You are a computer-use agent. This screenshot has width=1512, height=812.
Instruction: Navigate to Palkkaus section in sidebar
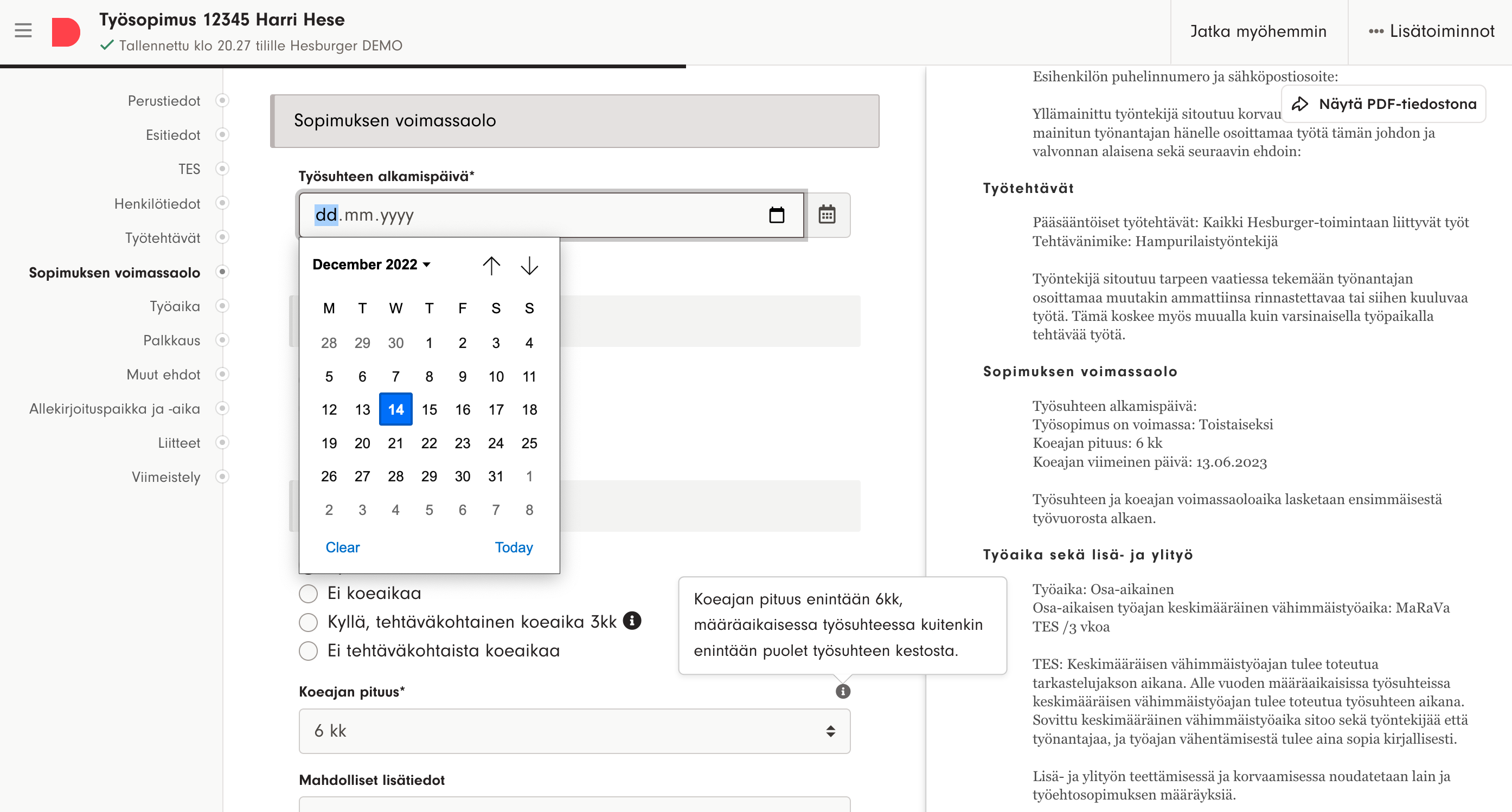pos(171,340)
